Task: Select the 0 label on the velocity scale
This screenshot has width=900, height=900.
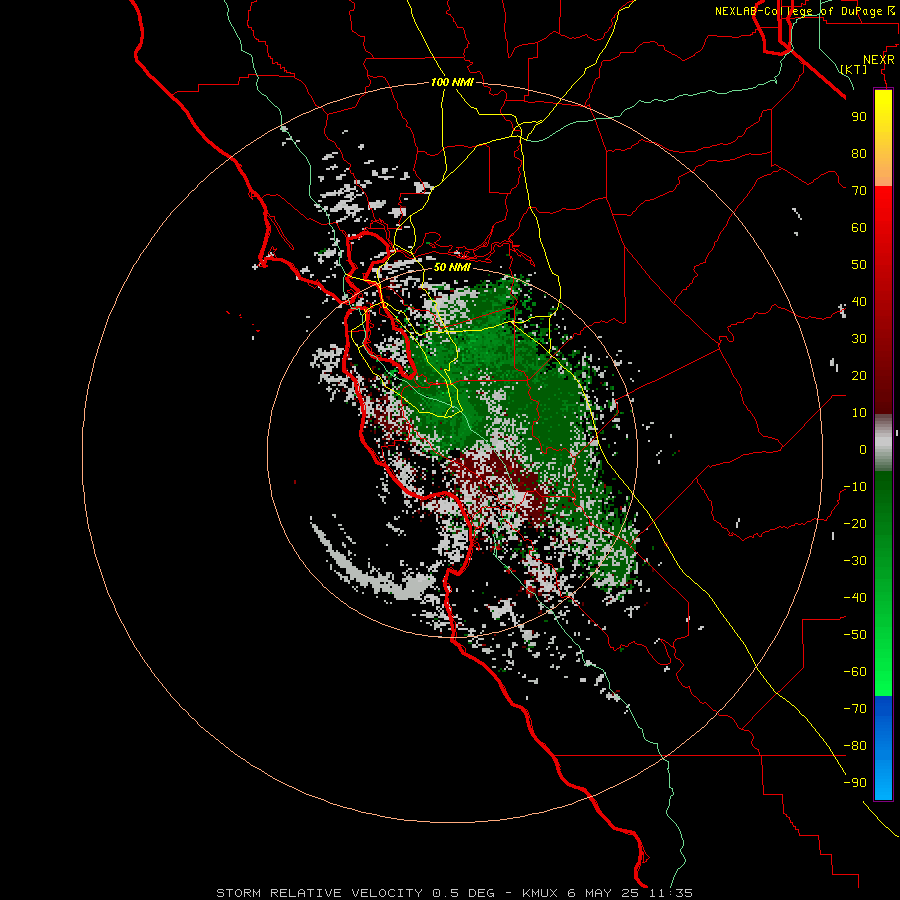Action: tap(863, 449)
